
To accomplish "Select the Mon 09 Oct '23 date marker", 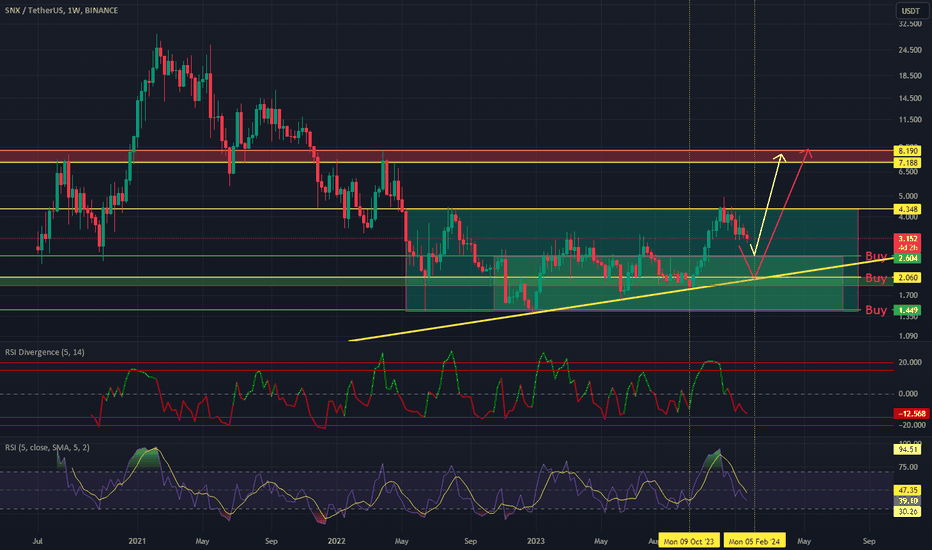I will (x=689, y=542).
